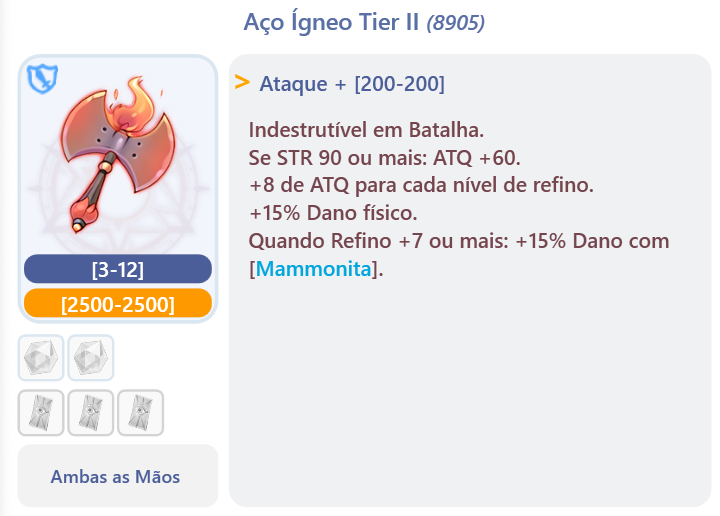Click the Indestrutível em Batalha text
The height and width of the screenshot is (516, 720).
pos(366,130)
